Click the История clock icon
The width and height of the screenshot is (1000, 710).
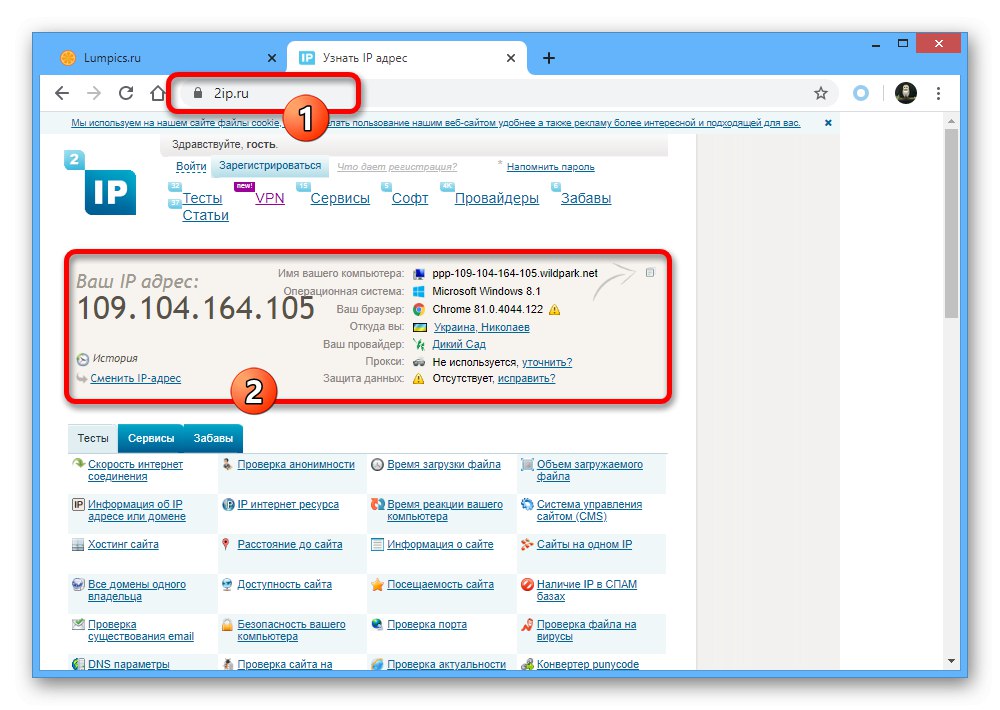pos(83,359)
